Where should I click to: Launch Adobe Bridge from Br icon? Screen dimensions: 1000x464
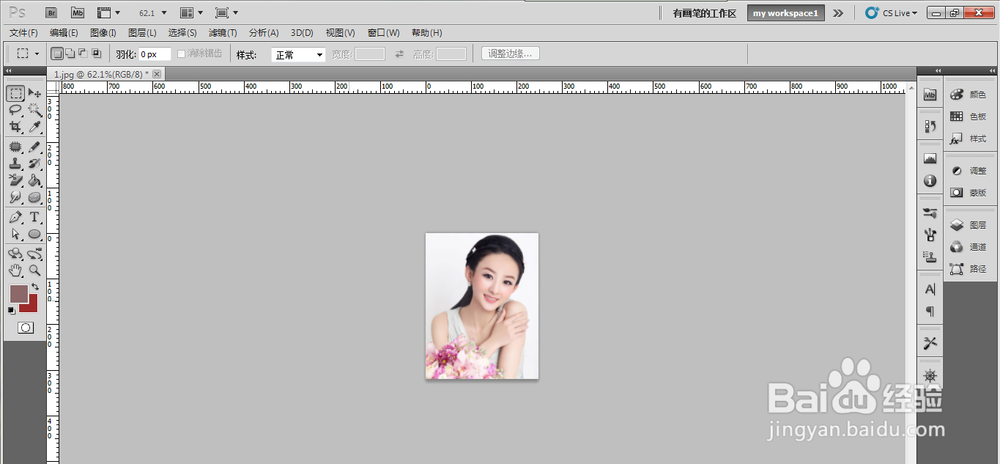click(53, 12)
